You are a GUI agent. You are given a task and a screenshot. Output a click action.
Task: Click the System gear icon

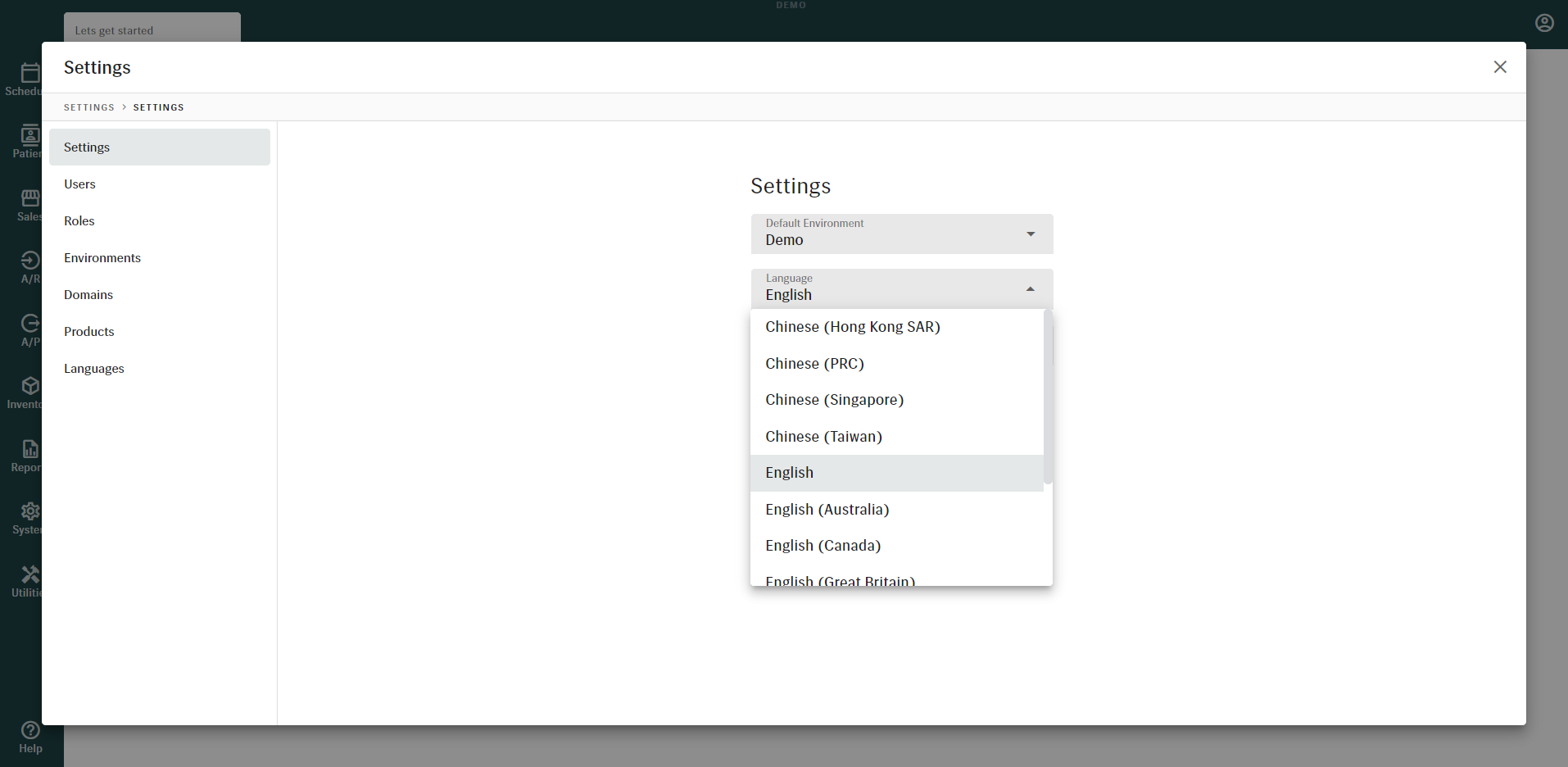click(29, 512)
